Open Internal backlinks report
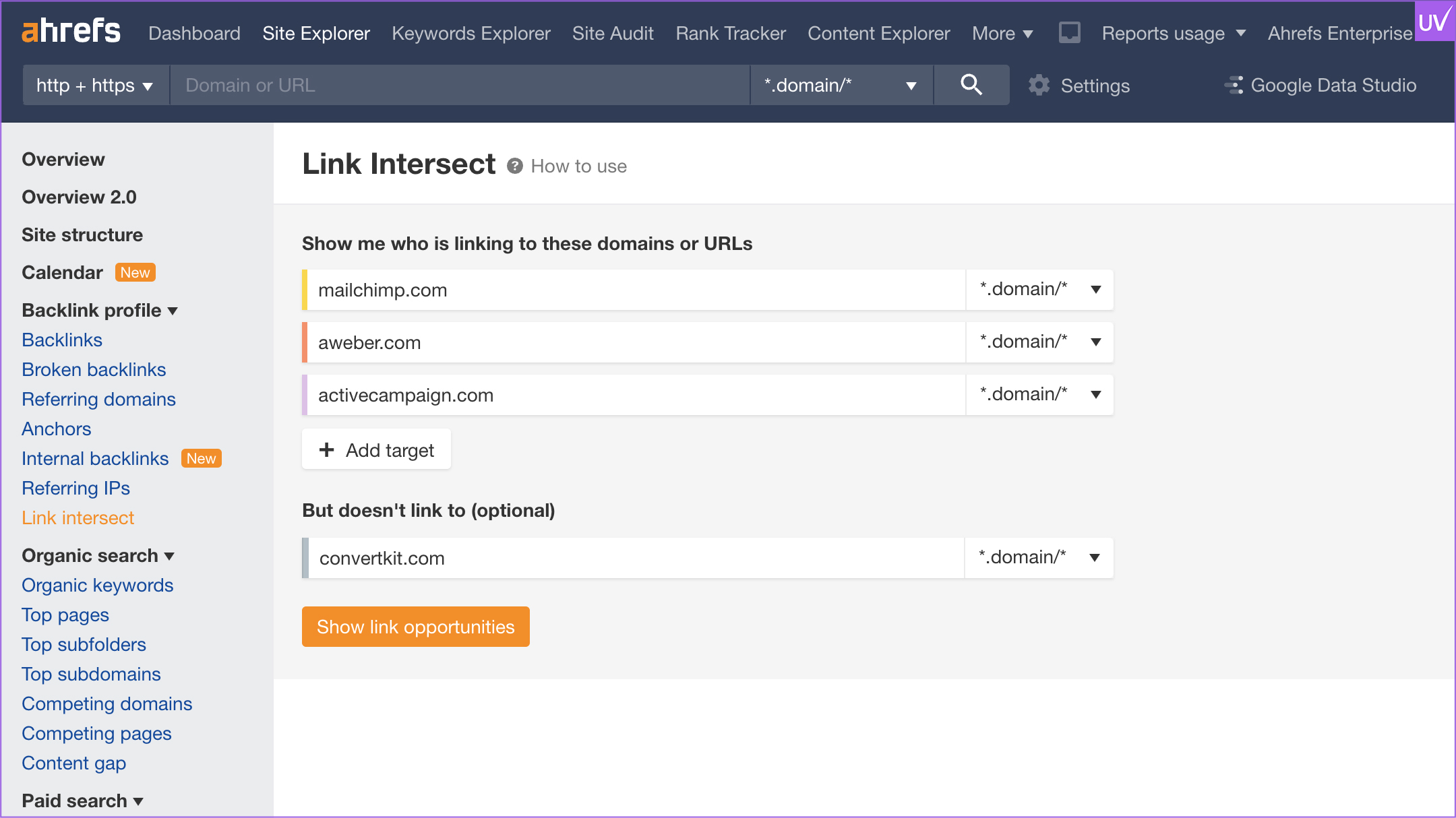This screenshot has height=818, width=1456. [95, 458]
